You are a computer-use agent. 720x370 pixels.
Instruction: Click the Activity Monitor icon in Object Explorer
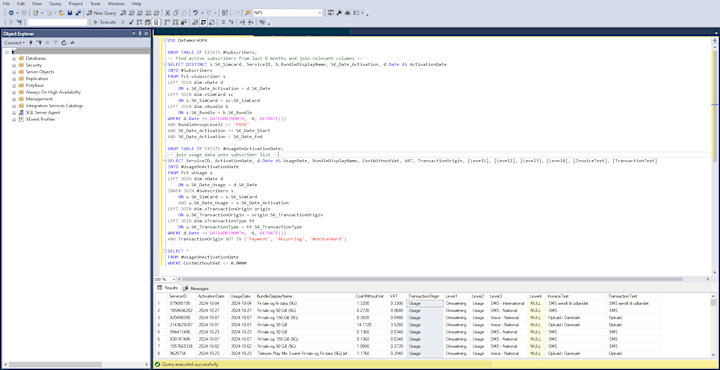tap(72, 42)
